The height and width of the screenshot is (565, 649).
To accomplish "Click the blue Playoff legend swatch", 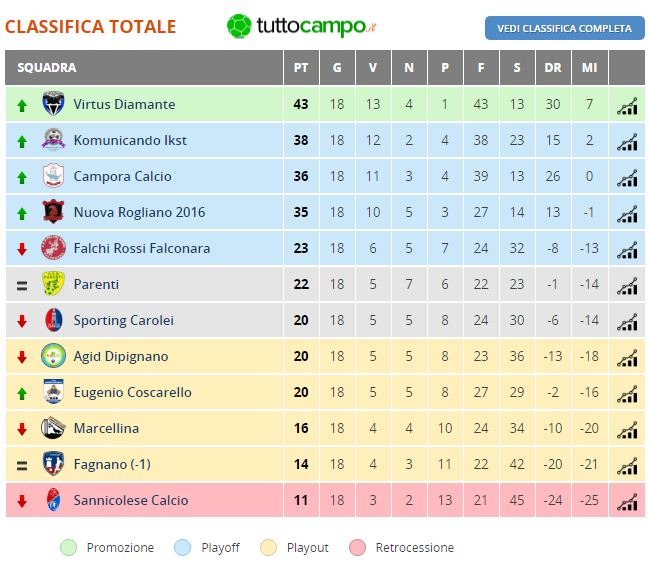I will tap(183, 548).
